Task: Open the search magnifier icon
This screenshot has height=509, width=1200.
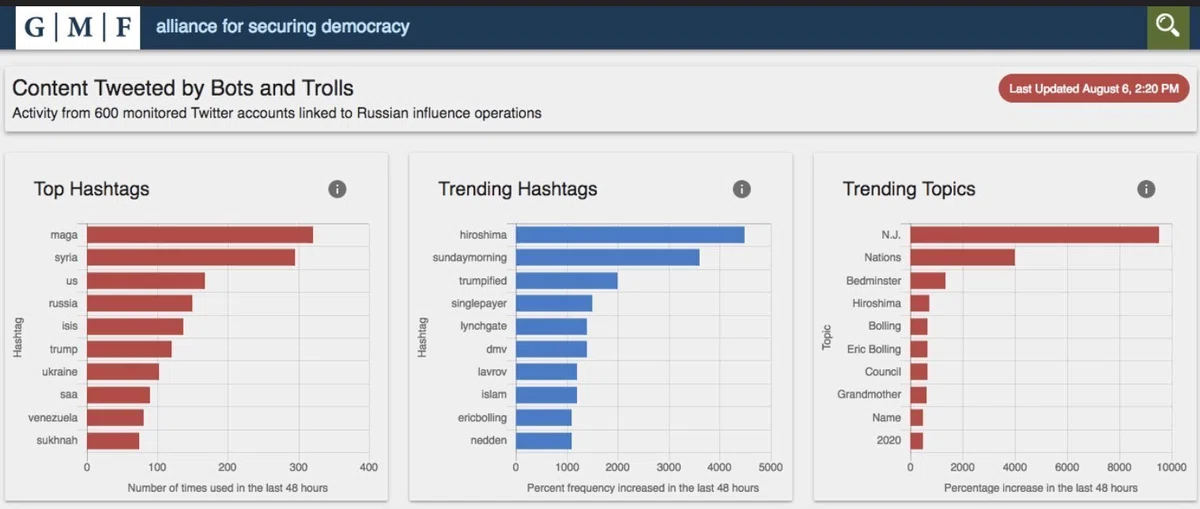Action: point(1167,26)
